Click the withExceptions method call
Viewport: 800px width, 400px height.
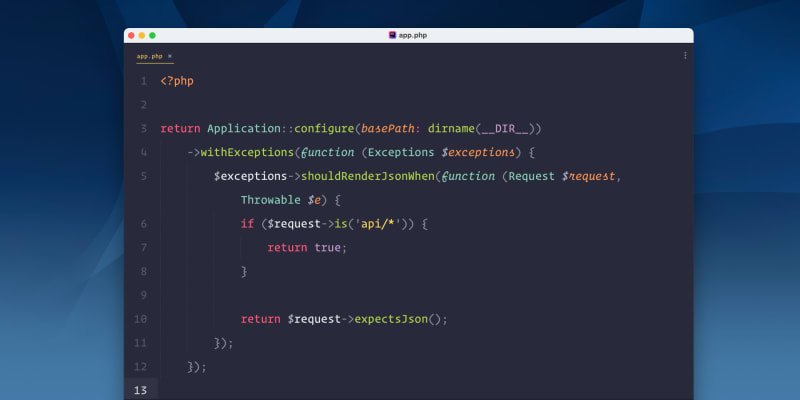[x=247, y=153]
